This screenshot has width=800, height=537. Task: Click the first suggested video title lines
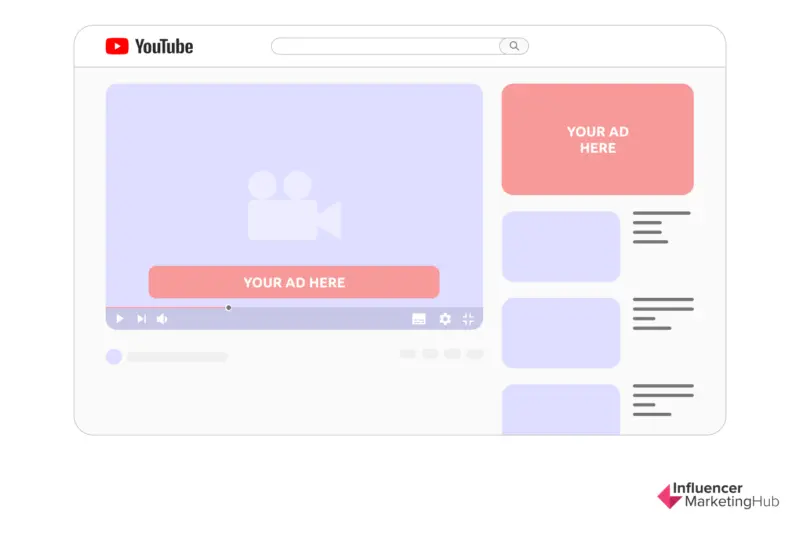pyautogui.click(x=661, y=227)
